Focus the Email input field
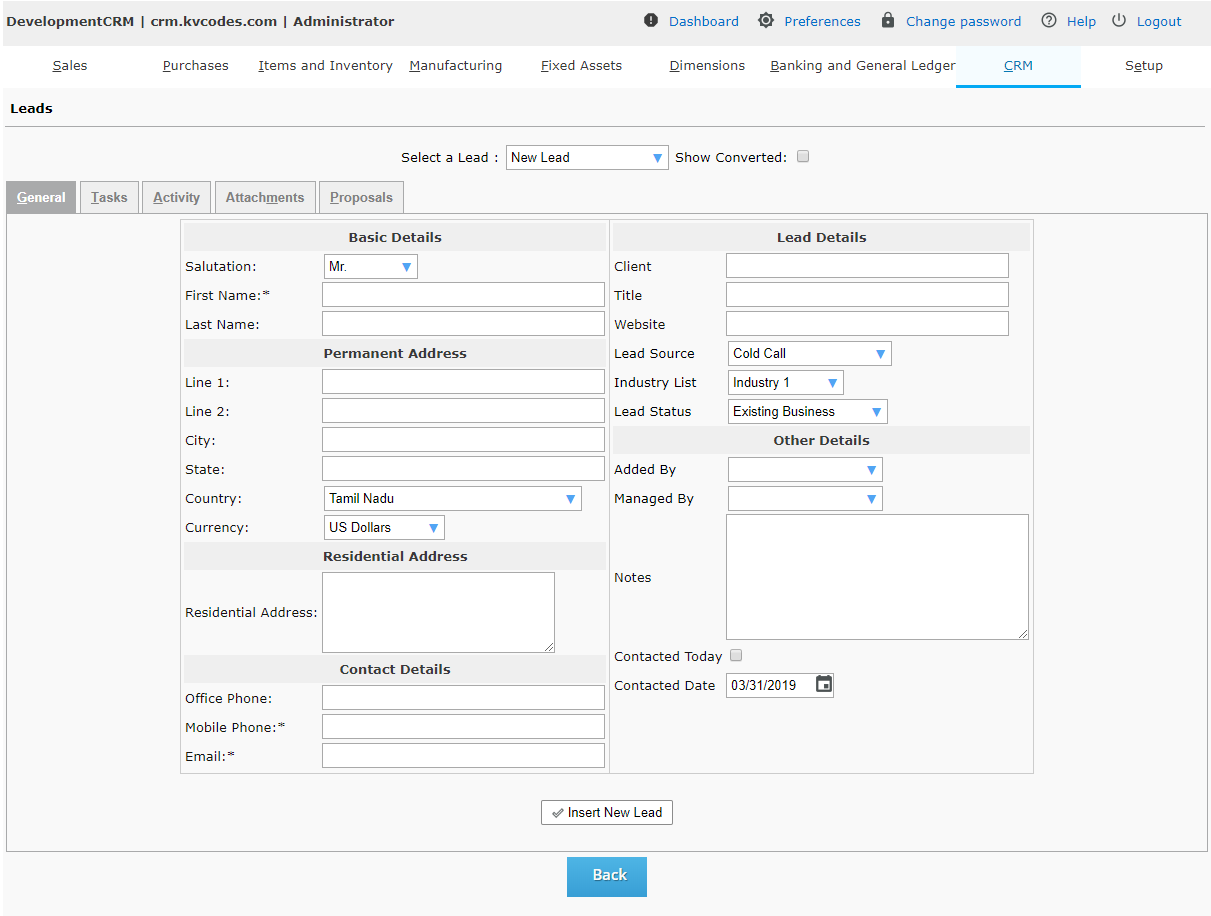Viewport: 1211px width, 916px height. (x=463, y=756)
